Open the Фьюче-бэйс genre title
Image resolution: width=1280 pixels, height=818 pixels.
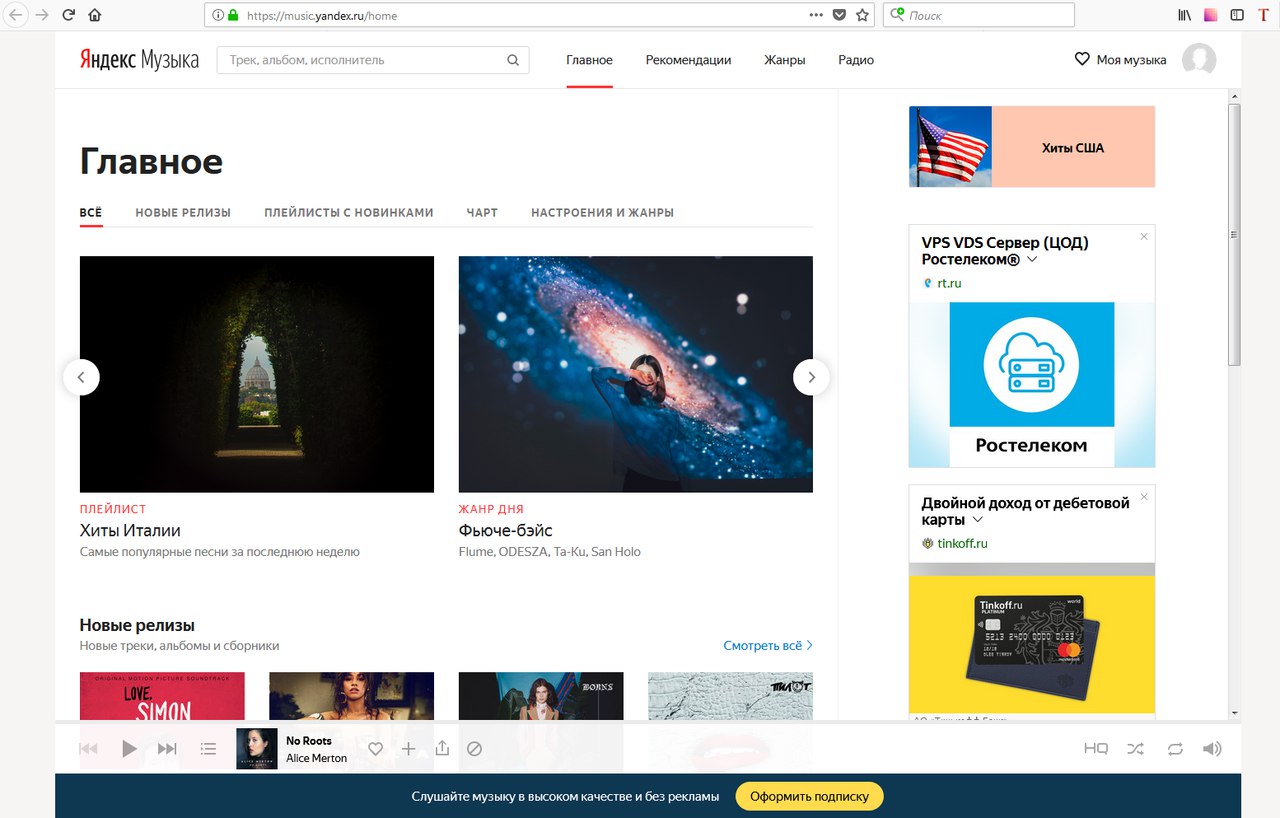pos(505,530)
